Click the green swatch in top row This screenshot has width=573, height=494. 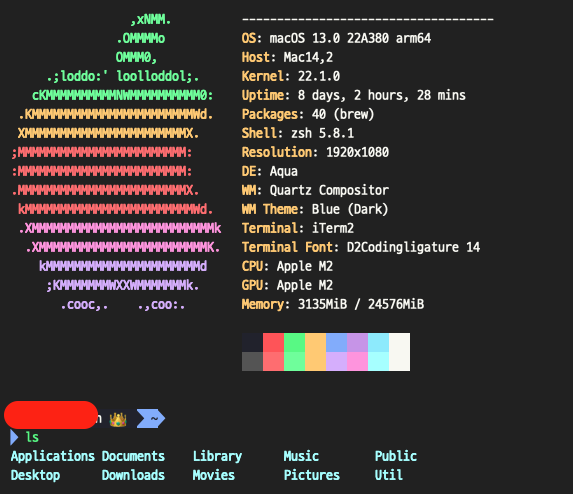click(x=295, y=342)
